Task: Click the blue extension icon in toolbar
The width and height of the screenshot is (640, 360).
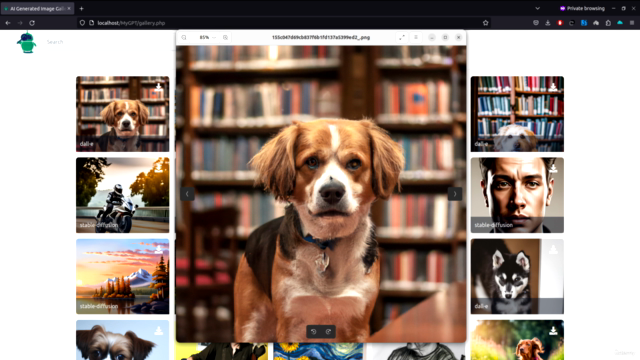Action: coord(584,23)
